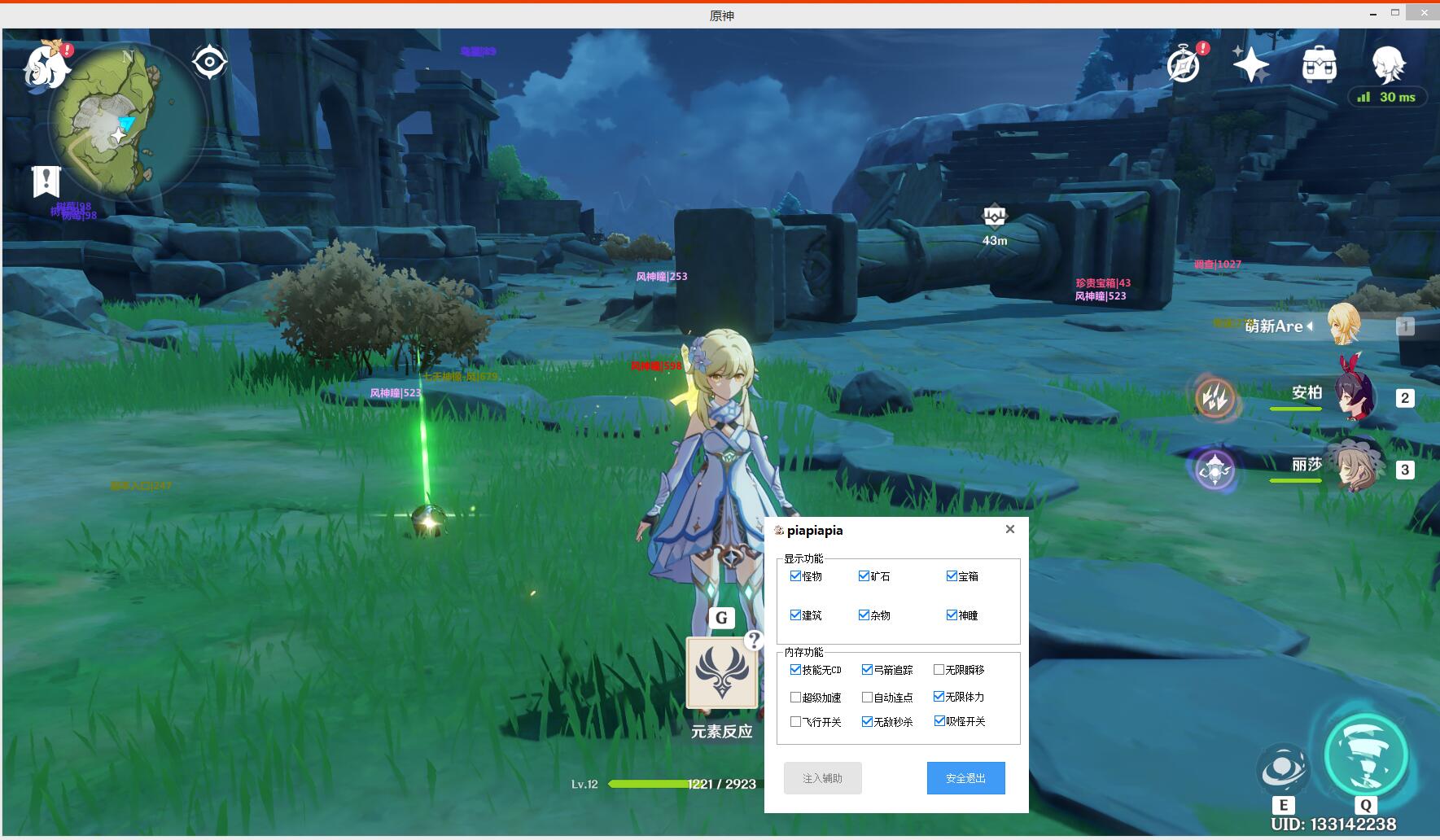Click the 1221 / 2923 health value

(x=721, y=784)
